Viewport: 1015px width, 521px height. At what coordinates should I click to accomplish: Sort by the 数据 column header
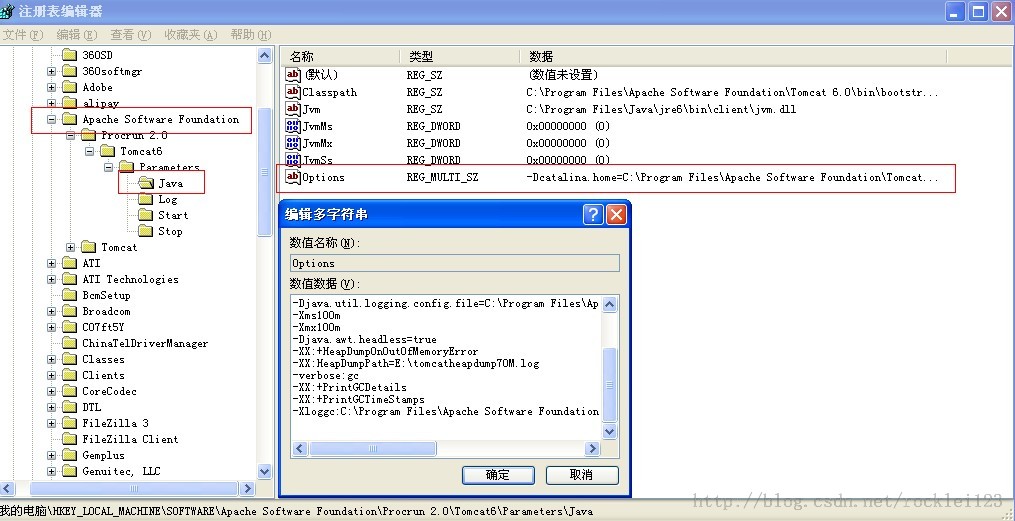(733, 56)
